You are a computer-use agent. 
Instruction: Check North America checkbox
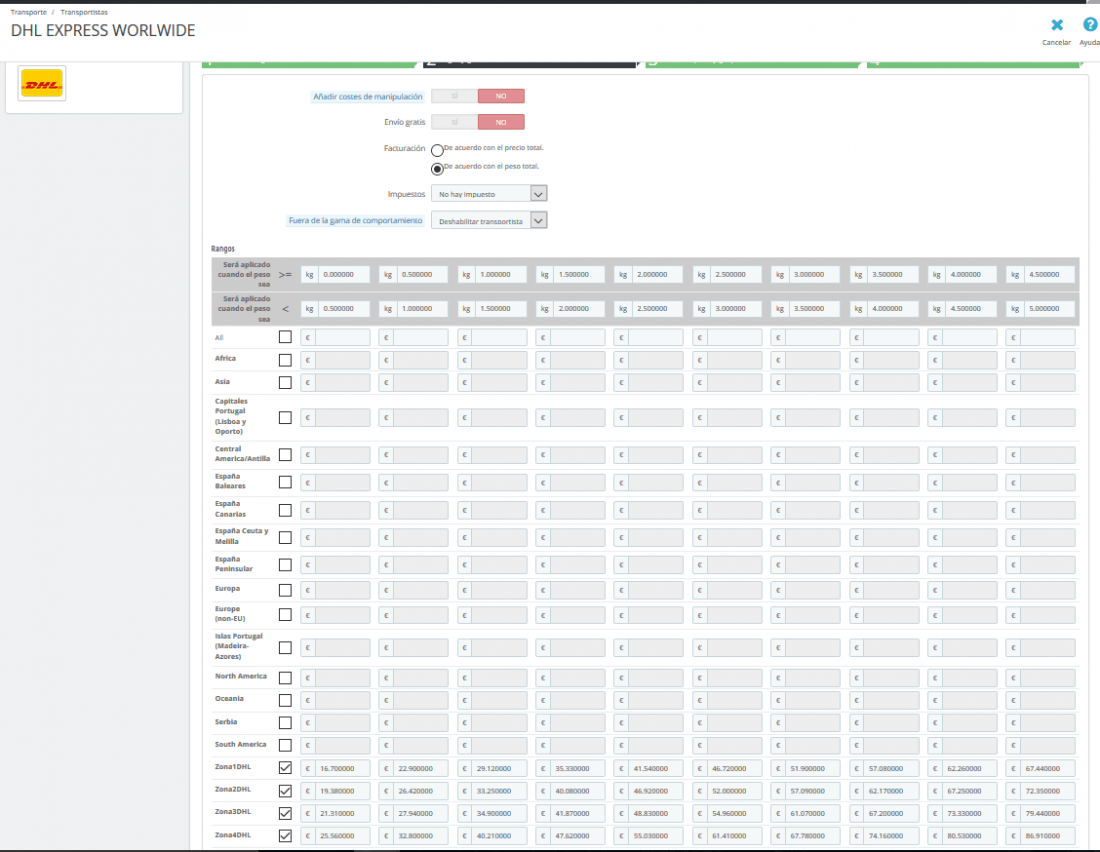[x=285, y=678]
